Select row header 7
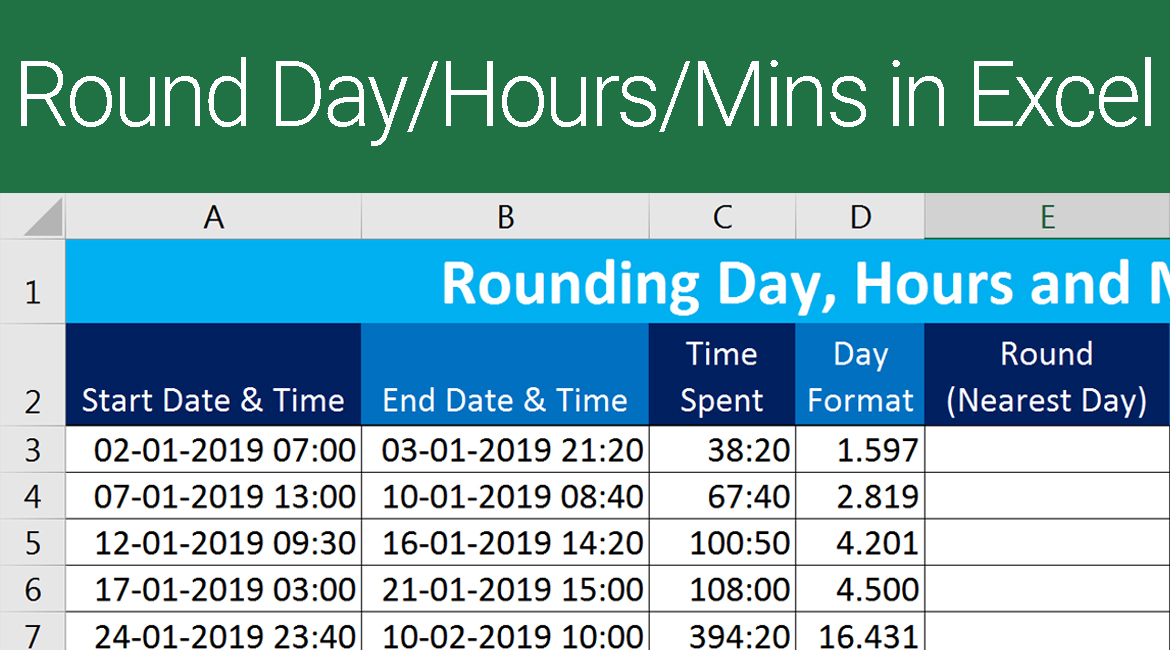 31,635
